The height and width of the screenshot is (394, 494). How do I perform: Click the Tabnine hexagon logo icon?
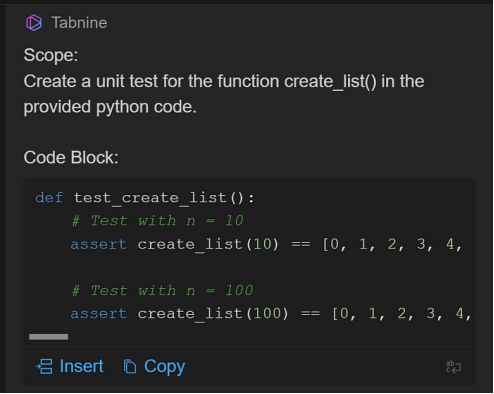point(34,23)
